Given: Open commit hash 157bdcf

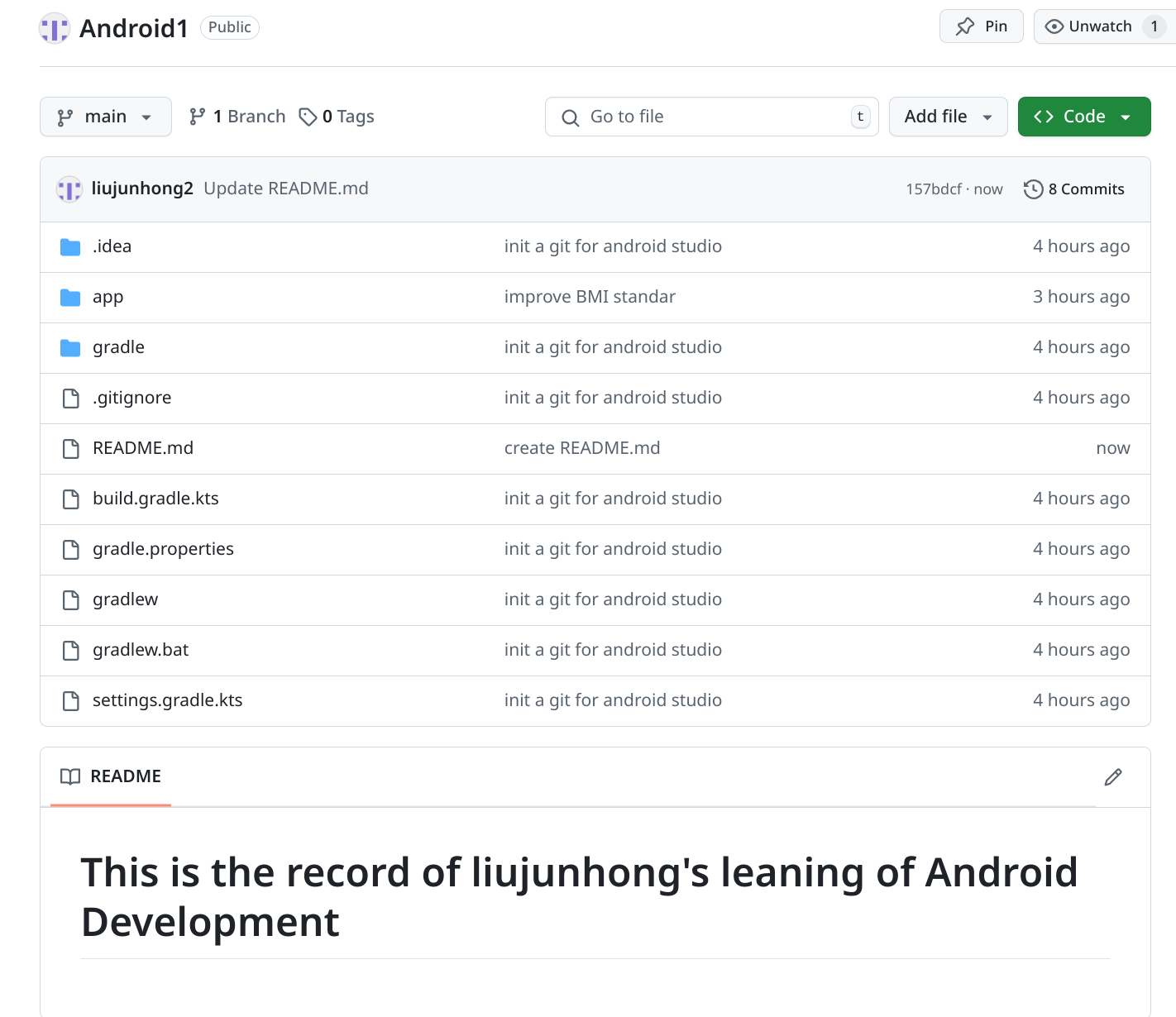Looking at the screenshot, I should point(933,189).
